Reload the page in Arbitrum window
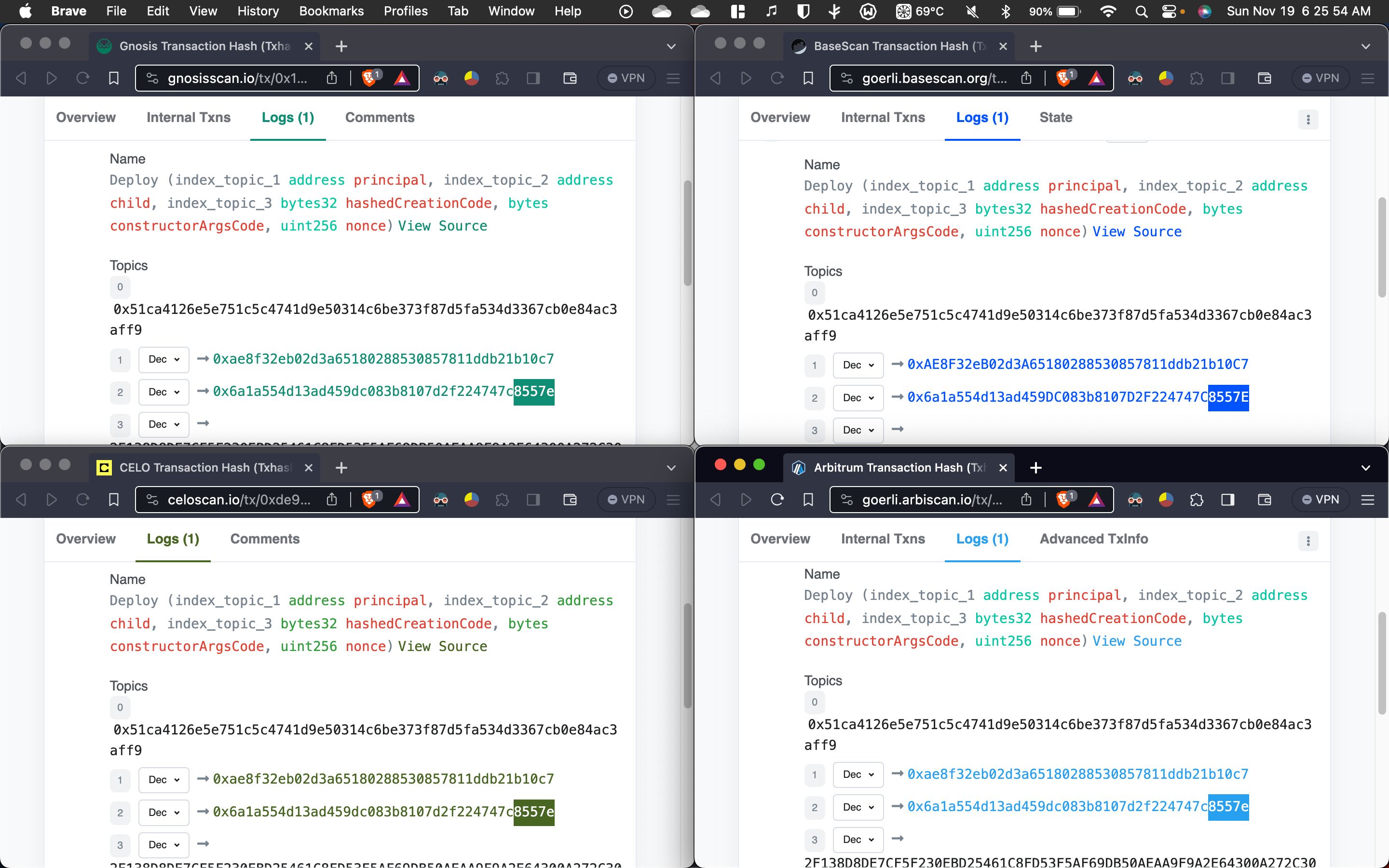1389x868 pixels. click(777, 500)
